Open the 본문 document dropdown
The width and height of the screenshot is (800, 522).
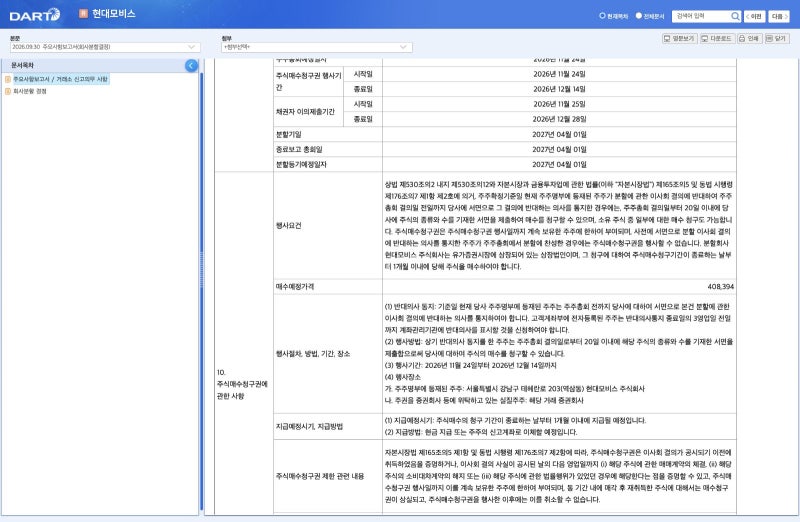pos(105,47)
